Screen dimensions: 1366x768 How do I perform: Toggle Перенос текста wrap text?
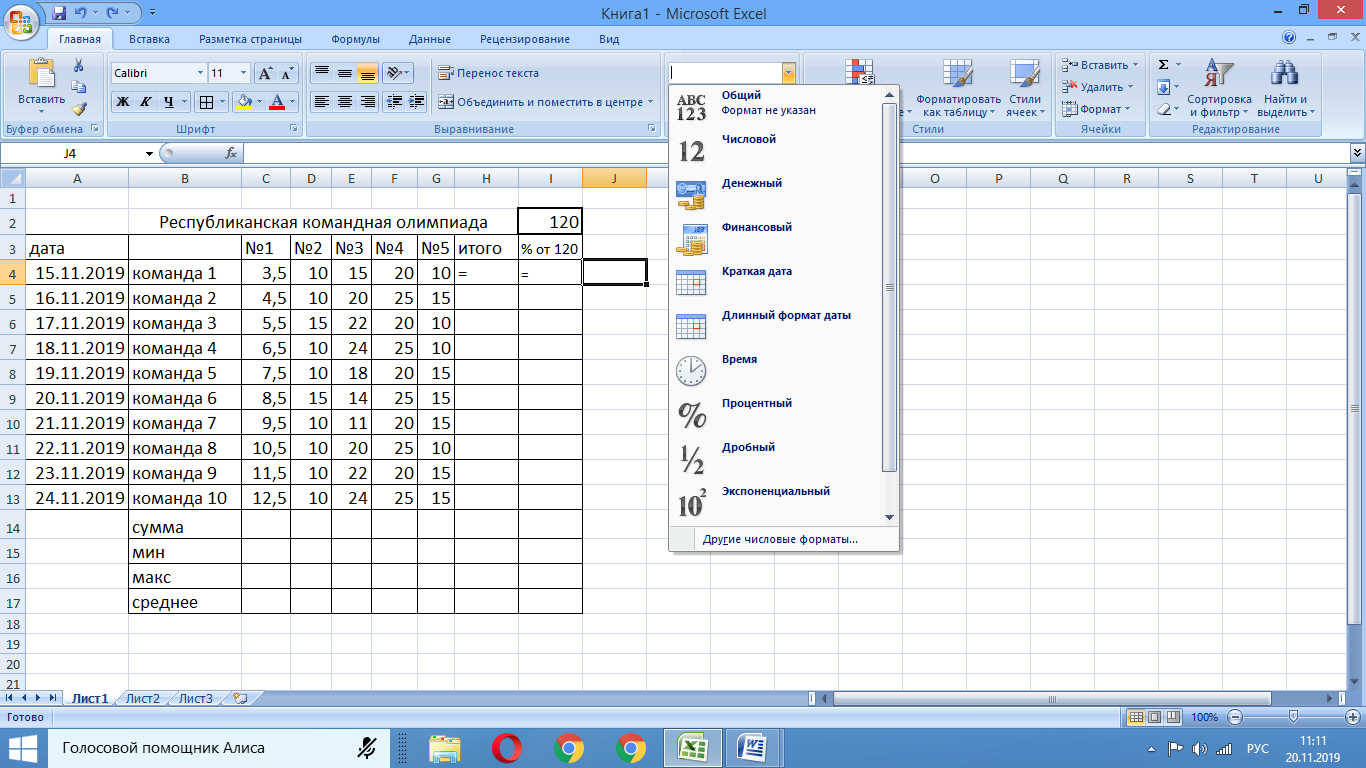(488, 73)
